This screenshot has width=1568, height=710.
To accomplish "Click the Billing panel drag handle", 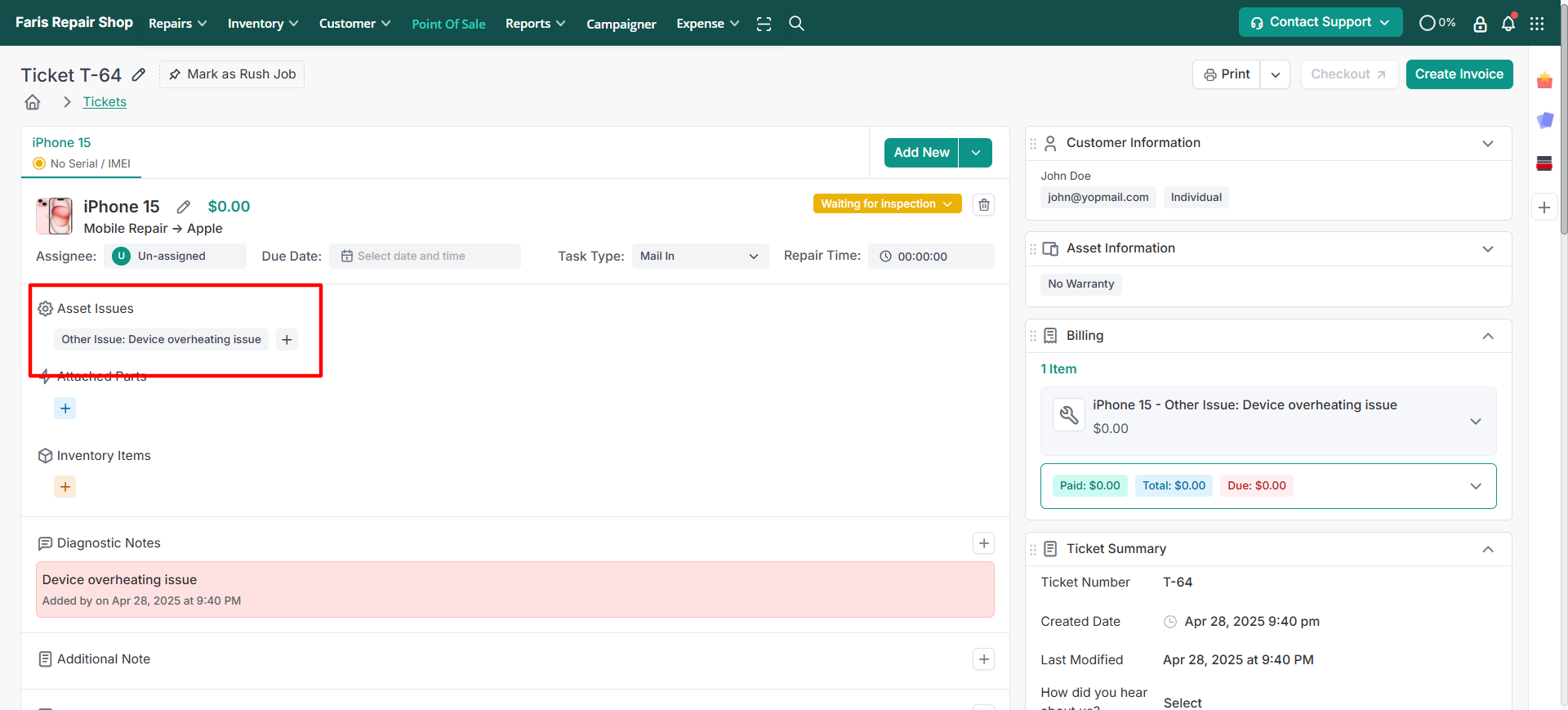I will coord(1033,336).
